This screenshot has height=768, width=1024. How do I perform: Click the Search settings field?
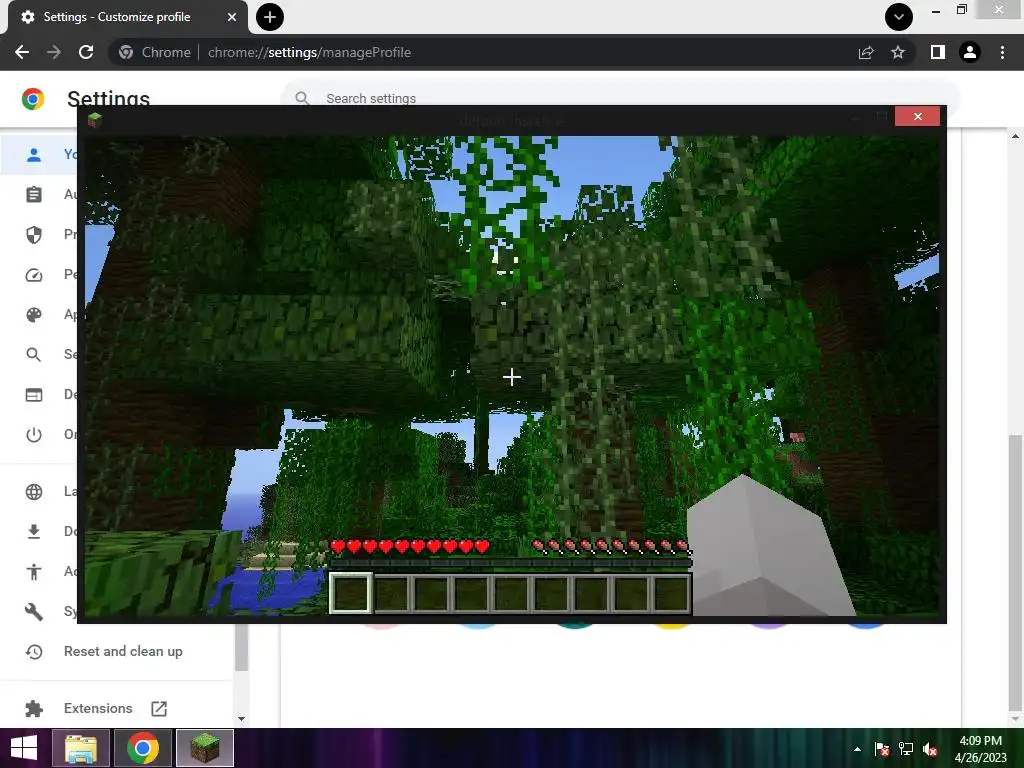click(620, 99)
